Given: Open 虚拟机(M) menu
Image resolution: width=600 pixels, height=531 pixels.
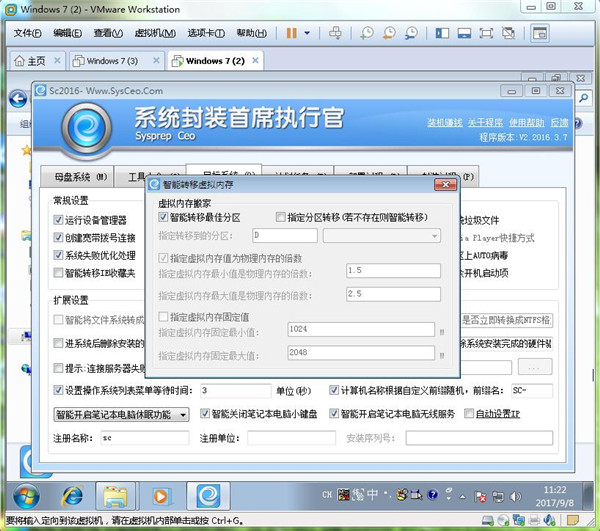Looking at the screenshot, I should coord(155,33).
